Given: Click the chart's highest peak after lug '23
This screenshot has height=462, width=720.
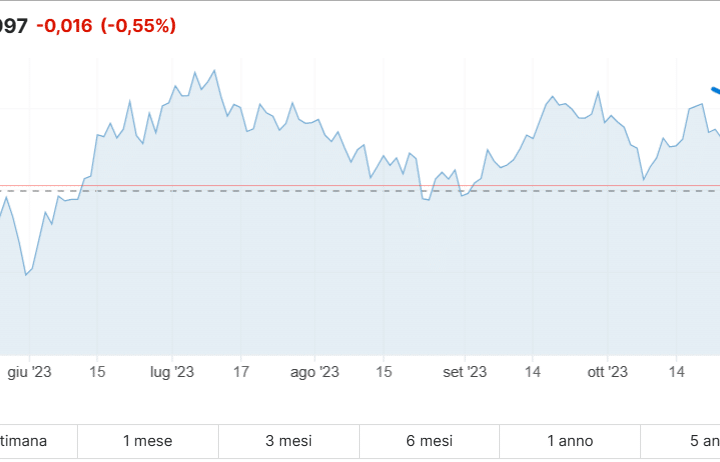Looking at the screenshot, I should [214, 71].
